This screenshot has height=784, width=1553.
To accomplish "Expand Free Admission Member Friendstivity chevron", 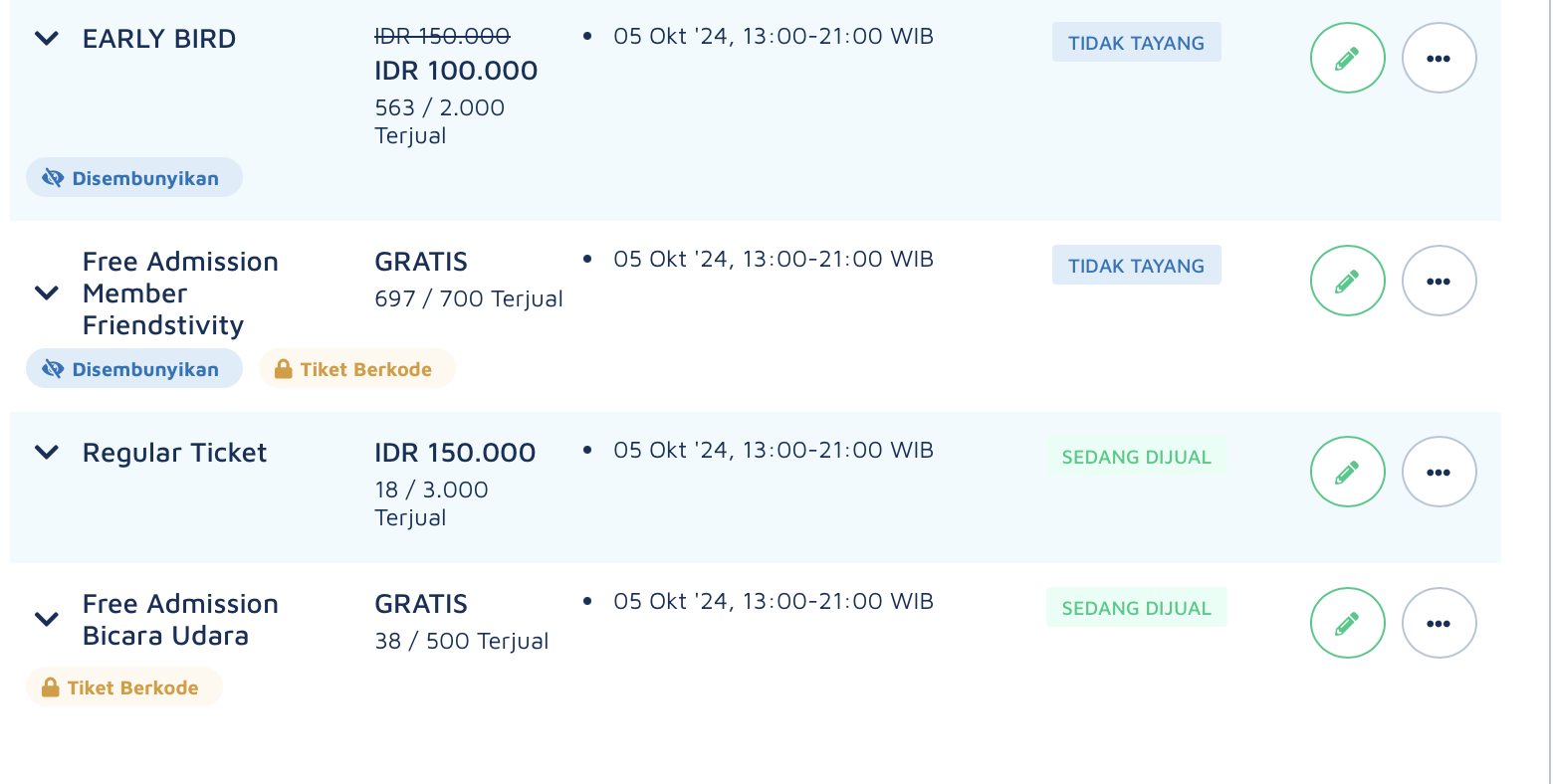I will click(47, 294).
